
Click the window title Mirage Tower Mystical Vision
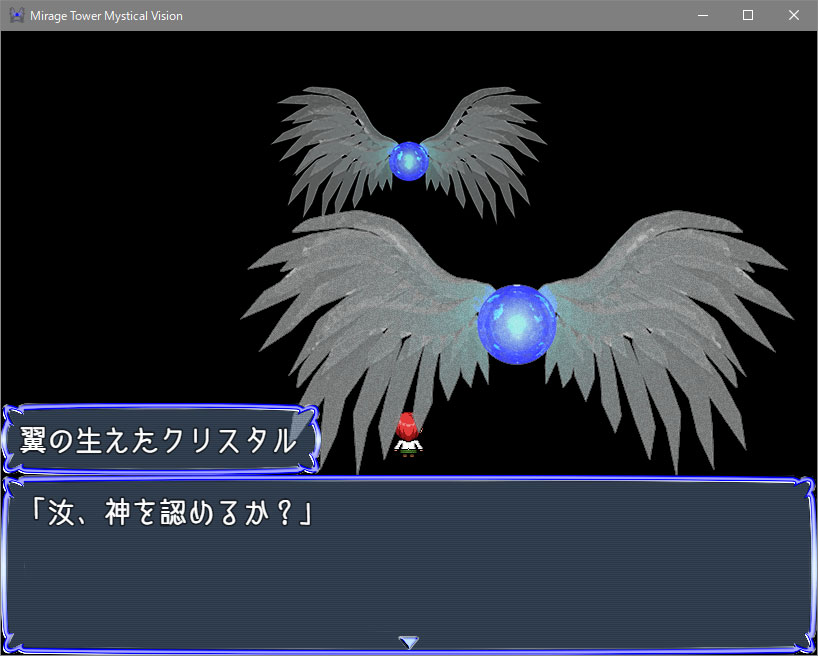106,16
